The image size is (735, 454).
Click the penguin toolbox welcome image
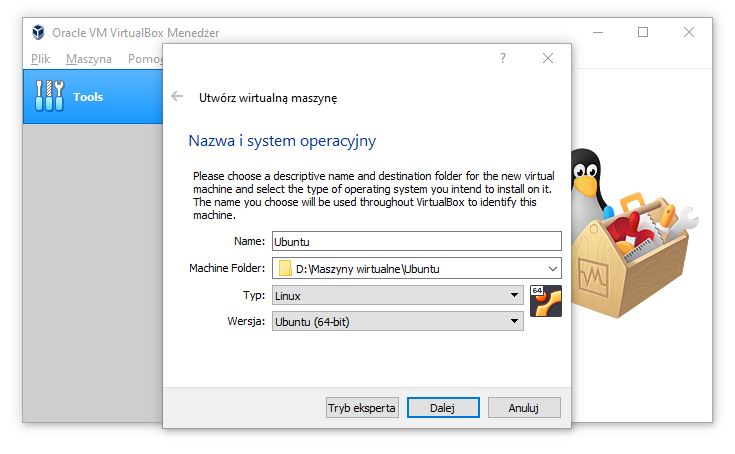633,233
